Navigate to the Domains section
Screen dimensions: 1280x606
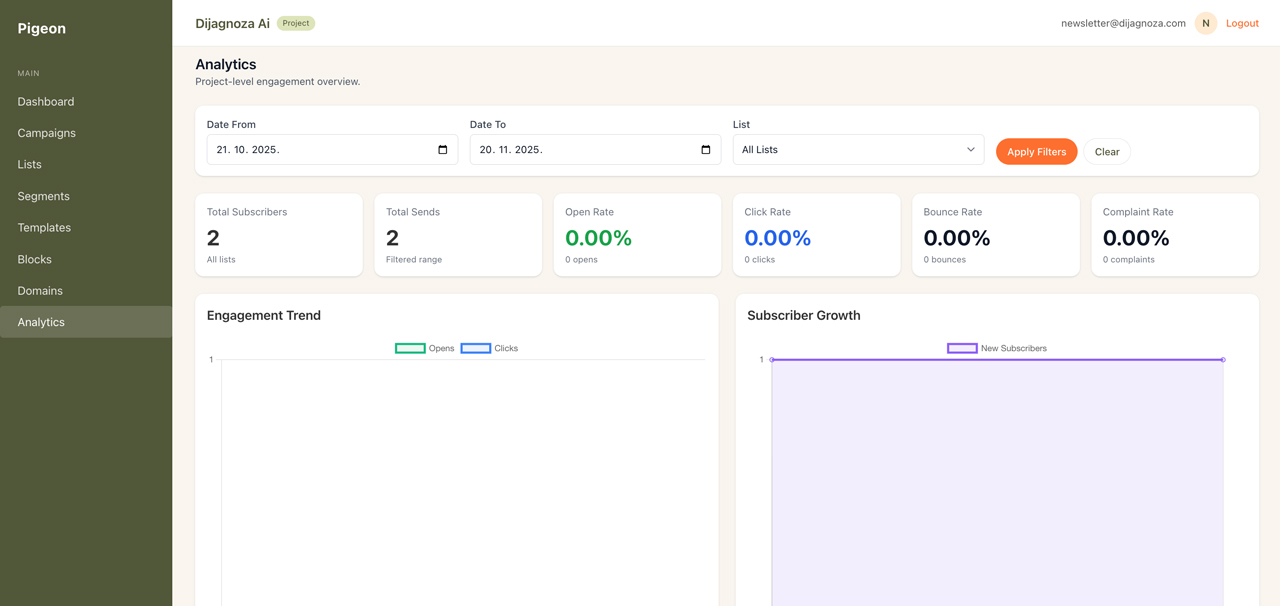pyautogui.click(x=40, y=290)
